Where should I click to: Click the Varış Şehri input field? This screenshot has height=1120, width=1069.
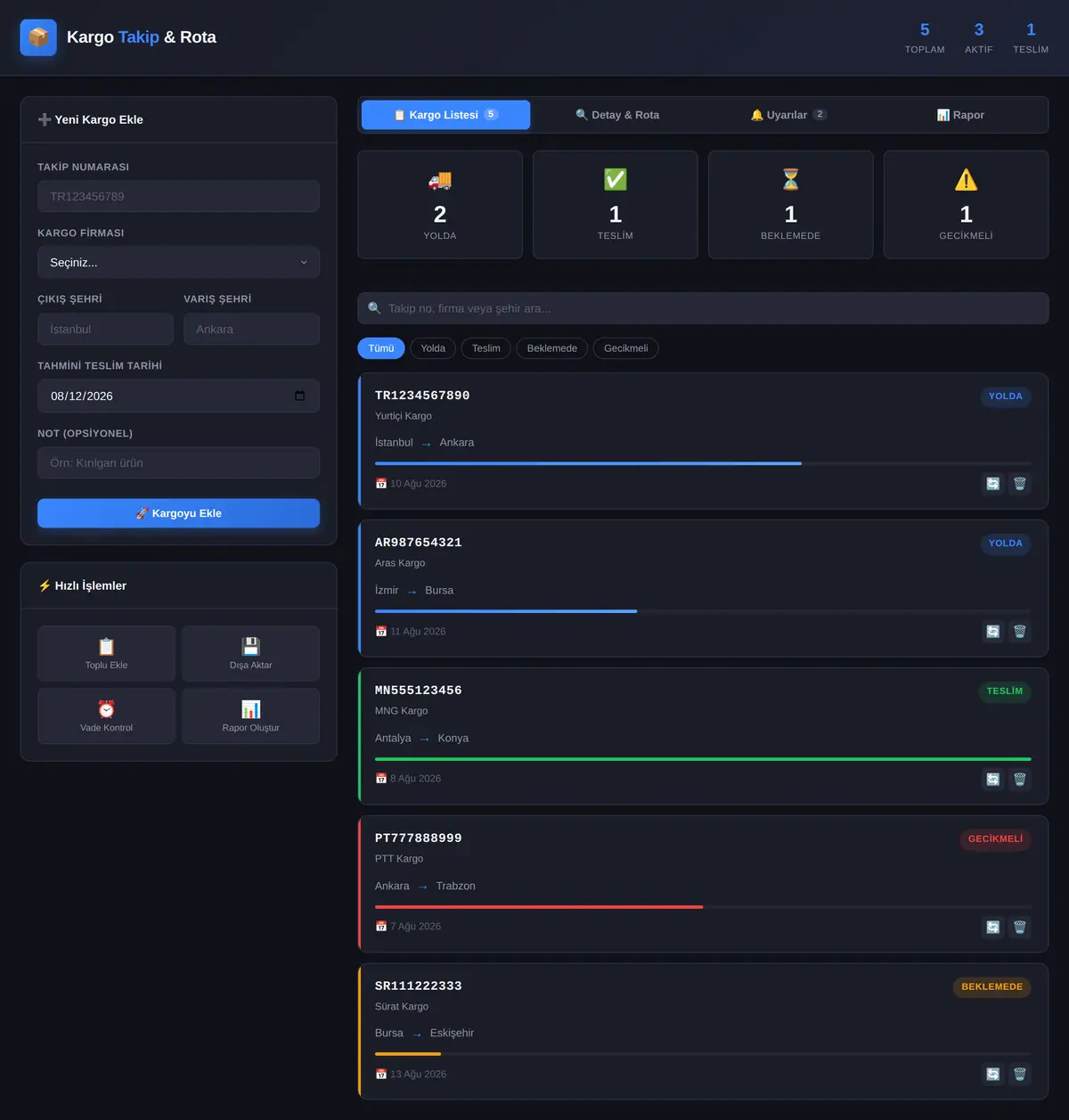(x=251, y=329)
